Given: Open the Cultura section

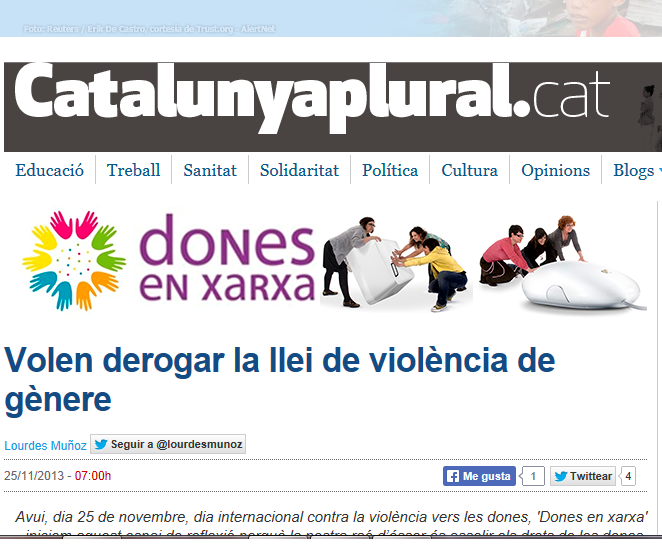Looking at the screenshot, I should tap(469, 170).
